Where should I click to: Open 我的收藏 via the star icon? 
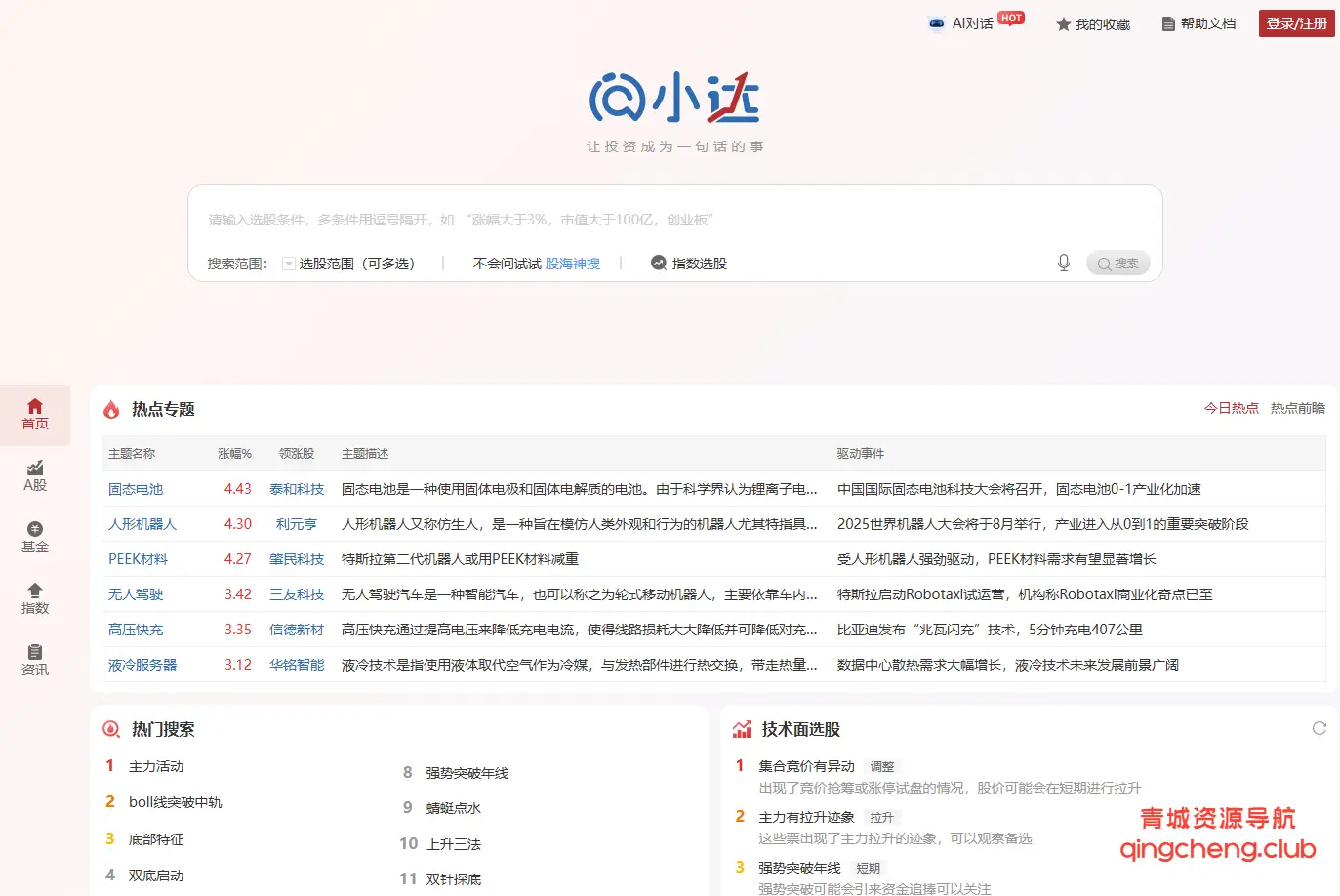click(x=1092, y=23)
